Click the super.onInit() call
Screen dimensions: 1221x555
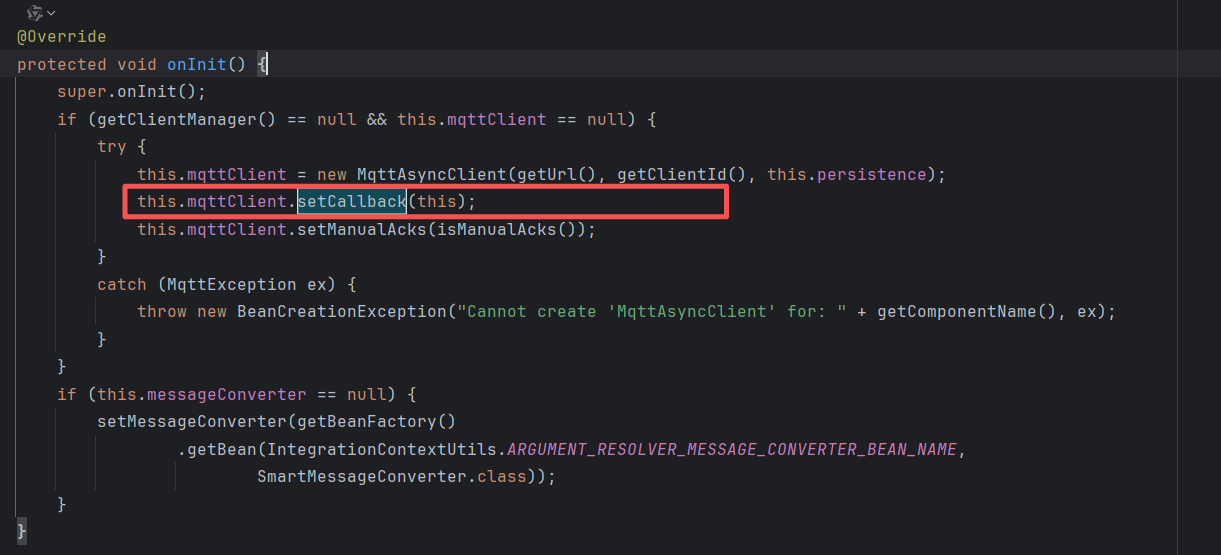pyautogui.click(x=130, y=92)
